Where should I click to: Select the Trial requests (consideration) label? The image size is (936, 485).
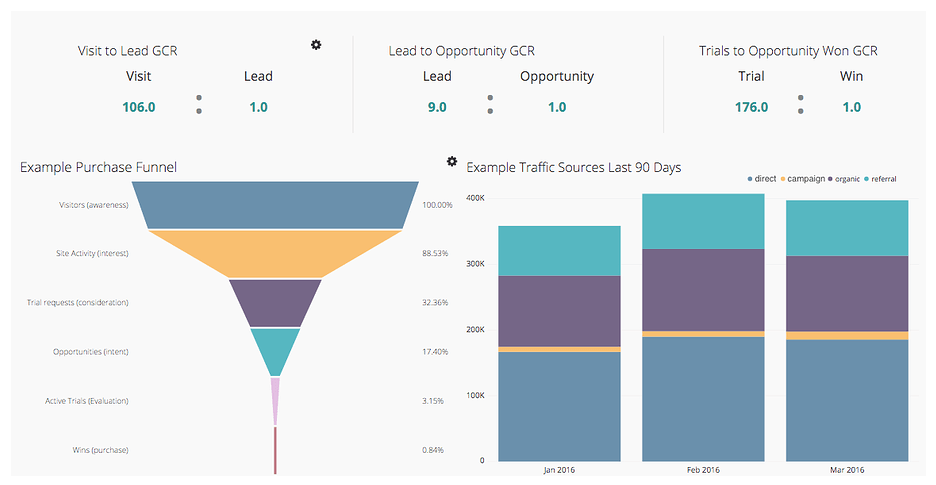point(78,302)
